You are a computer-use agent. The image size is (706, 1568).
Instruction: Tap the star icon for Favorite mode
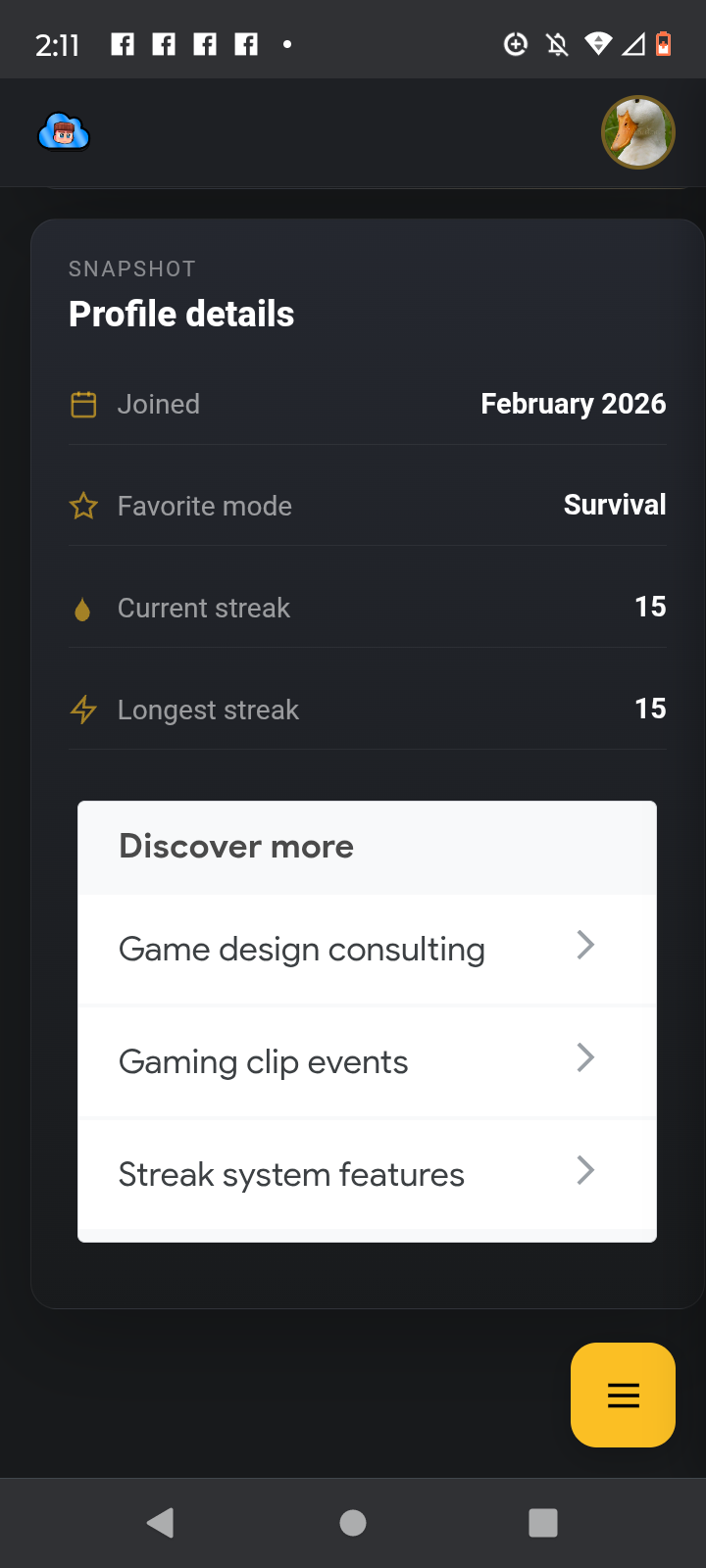83,507
